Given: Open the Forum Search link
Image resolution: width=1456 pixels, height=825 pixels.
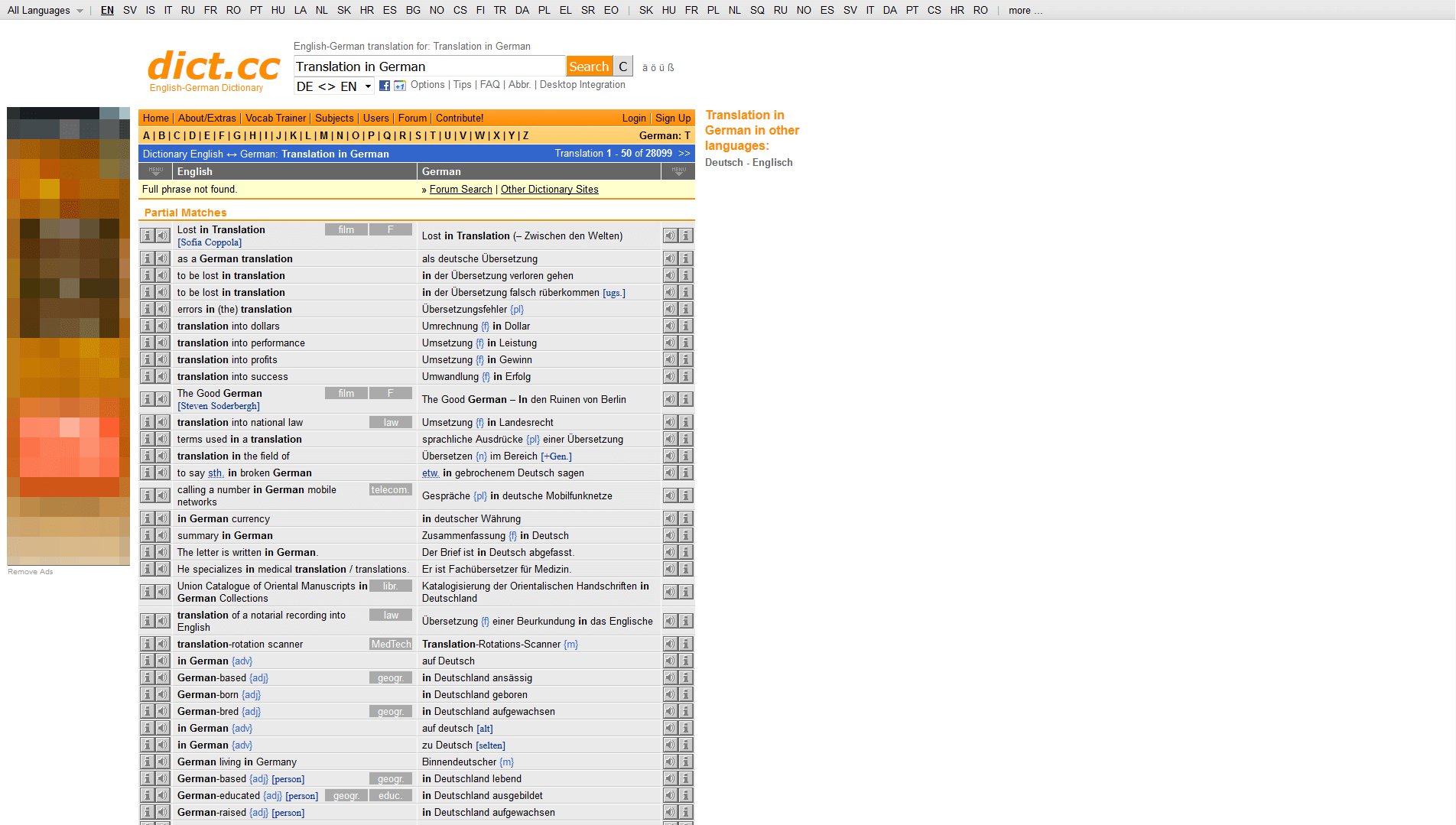Looking at the screenshot, I should 460,189.
